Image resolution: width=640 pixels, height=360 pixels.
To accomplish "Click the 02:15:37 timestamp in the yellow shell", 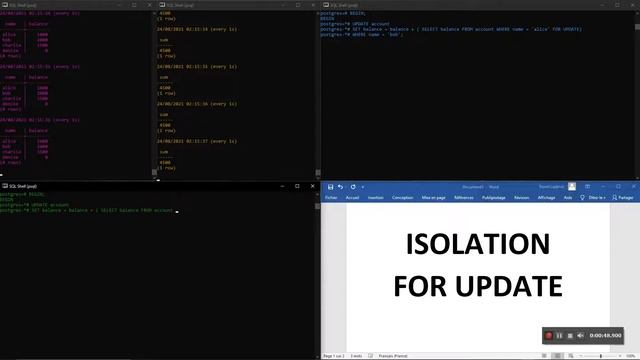I will 197,141.
